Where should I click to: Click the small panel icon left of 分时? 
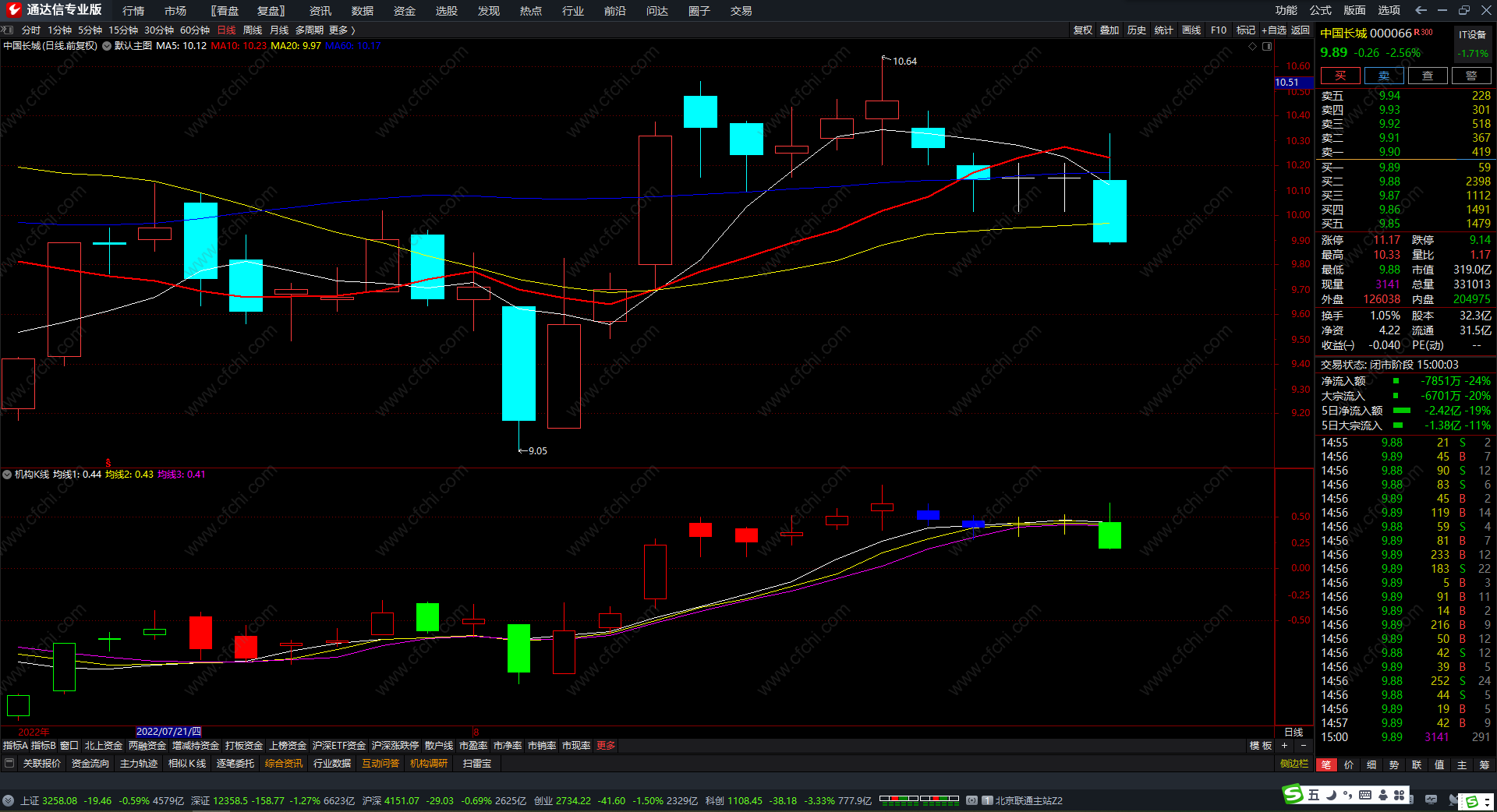[8, 30]
